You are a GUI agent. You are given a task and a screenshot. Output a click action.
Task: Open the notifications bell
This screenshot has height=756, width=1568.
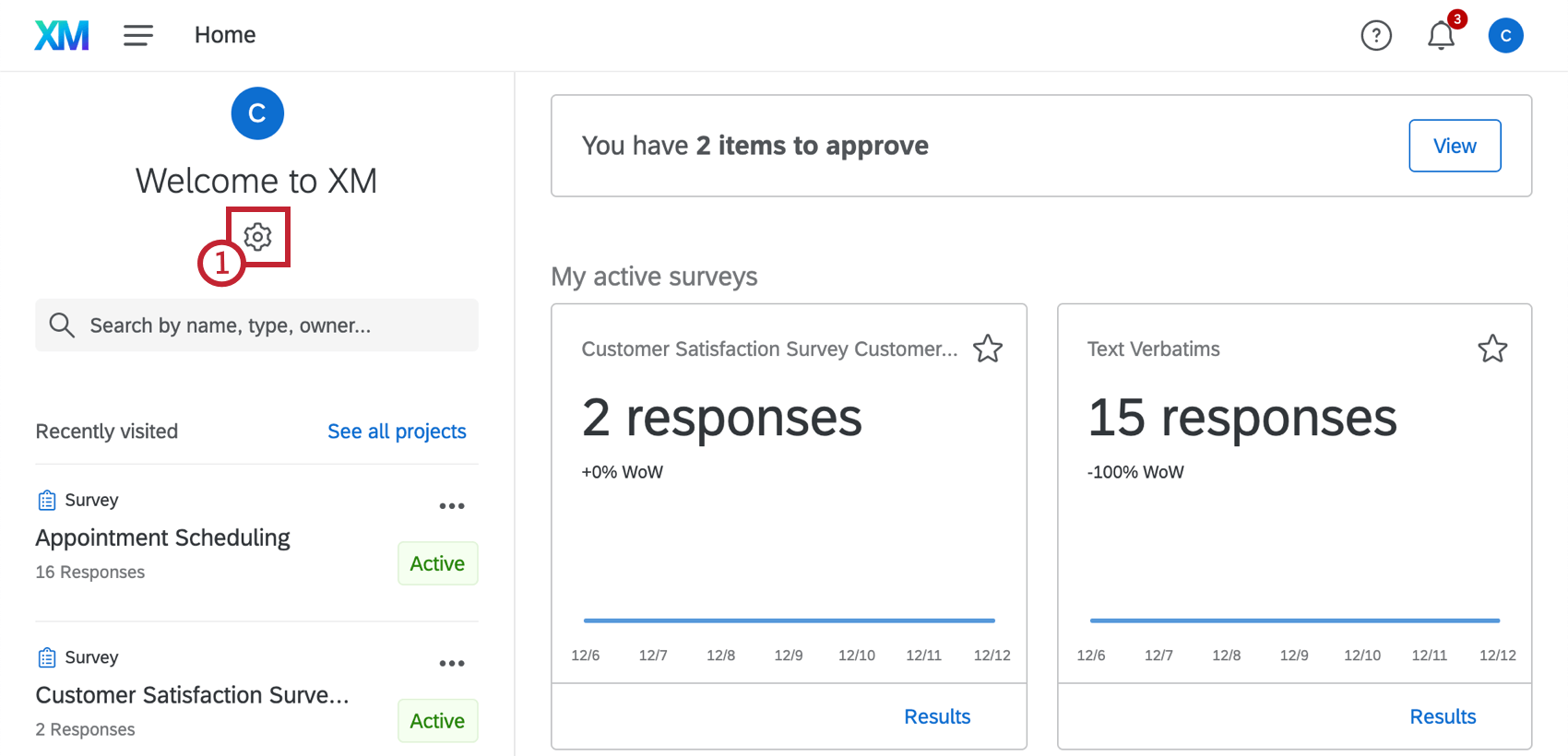1441,36
